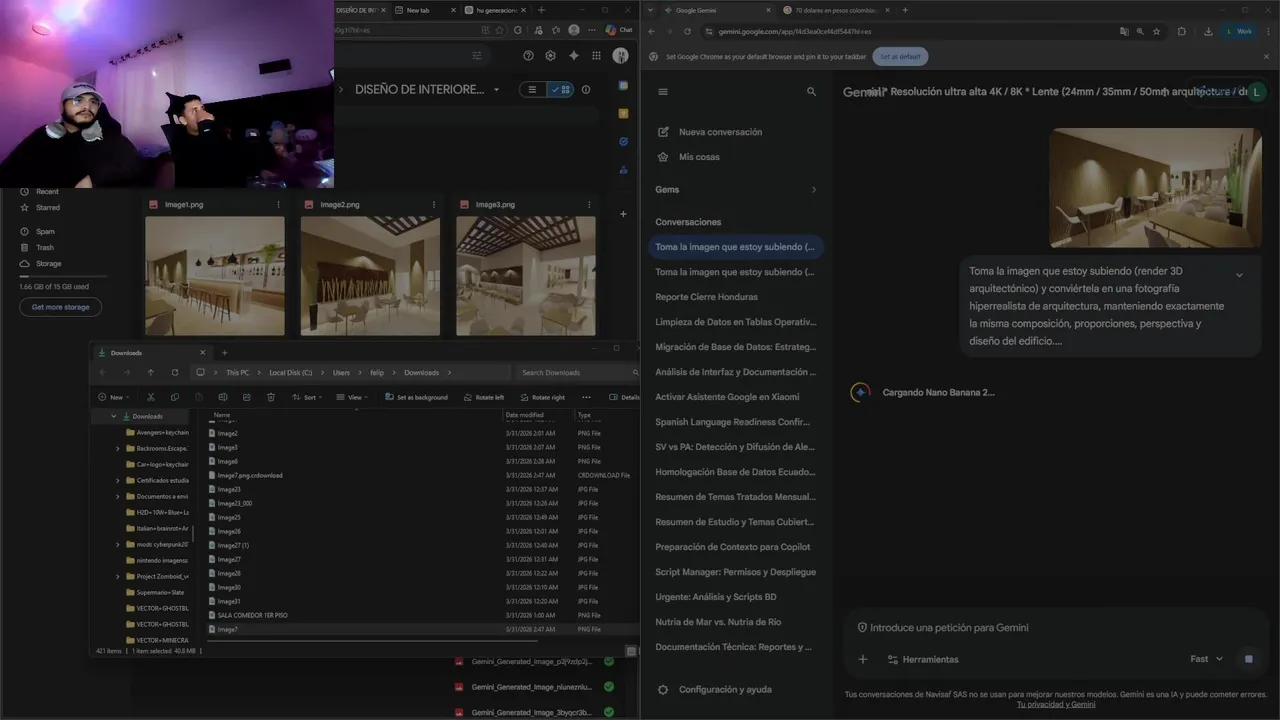Viewport: 1280px width, 720px height.
Task: Click the Gemini sidebar search icon
Action: pos(811,92)
